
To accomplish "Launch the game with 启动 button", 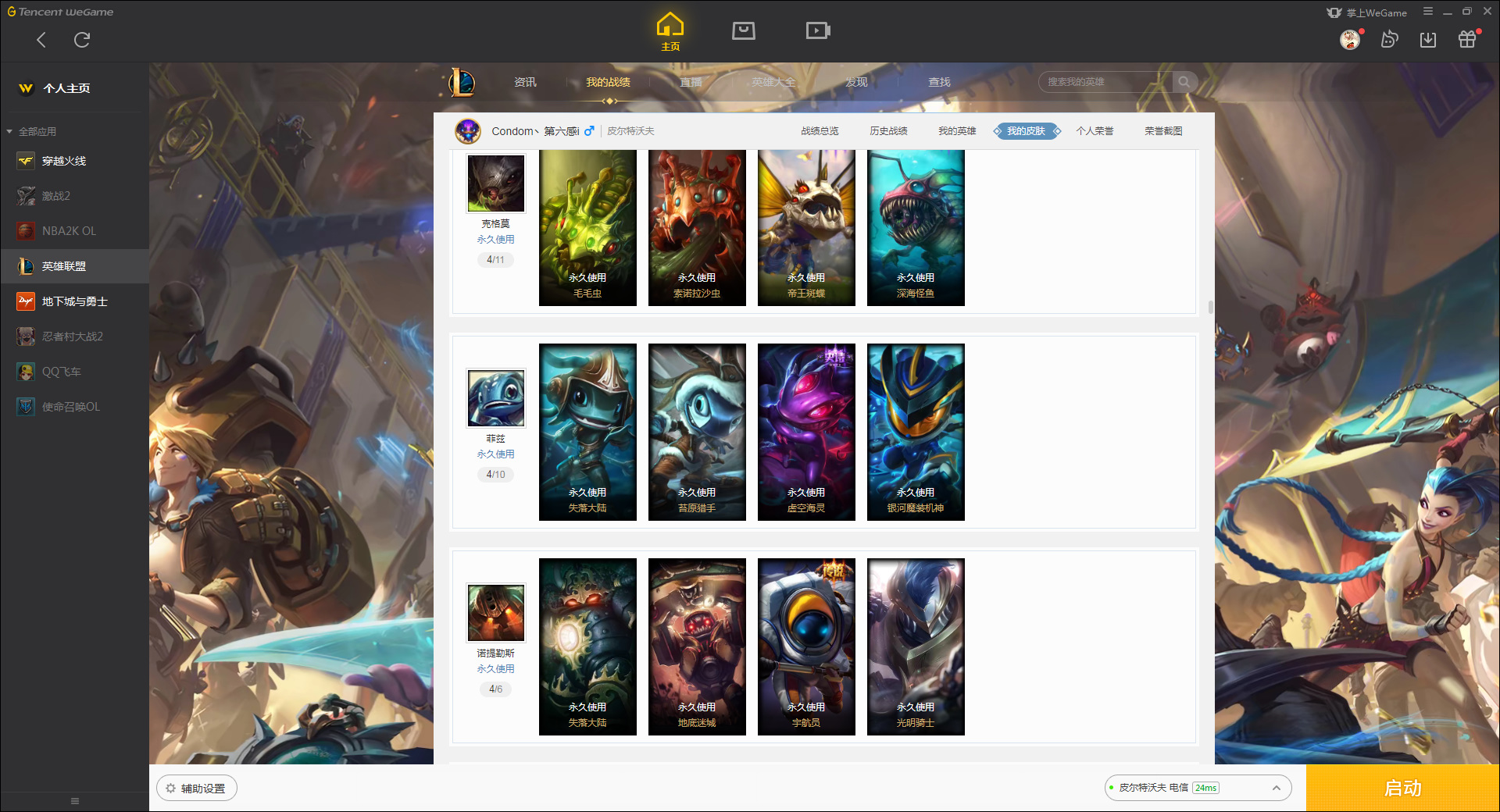I will click(1402, 788).
